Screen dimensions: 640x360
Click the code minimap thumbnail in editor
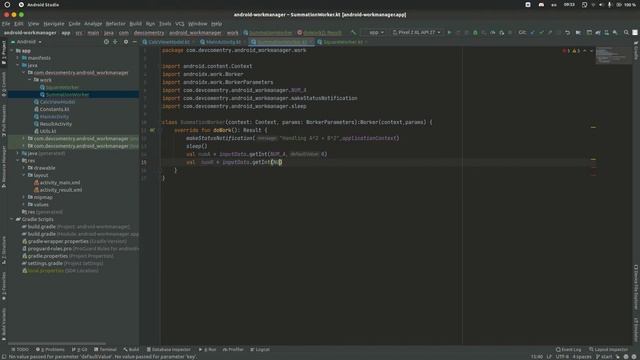pyautogui.click(x=613, y=55)
